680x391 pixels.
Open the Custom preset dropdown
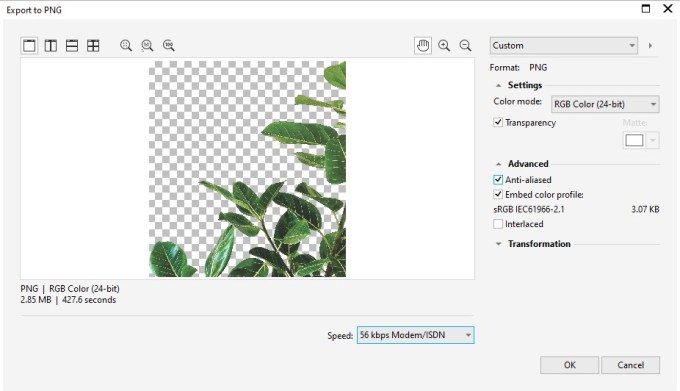[564, 46]
